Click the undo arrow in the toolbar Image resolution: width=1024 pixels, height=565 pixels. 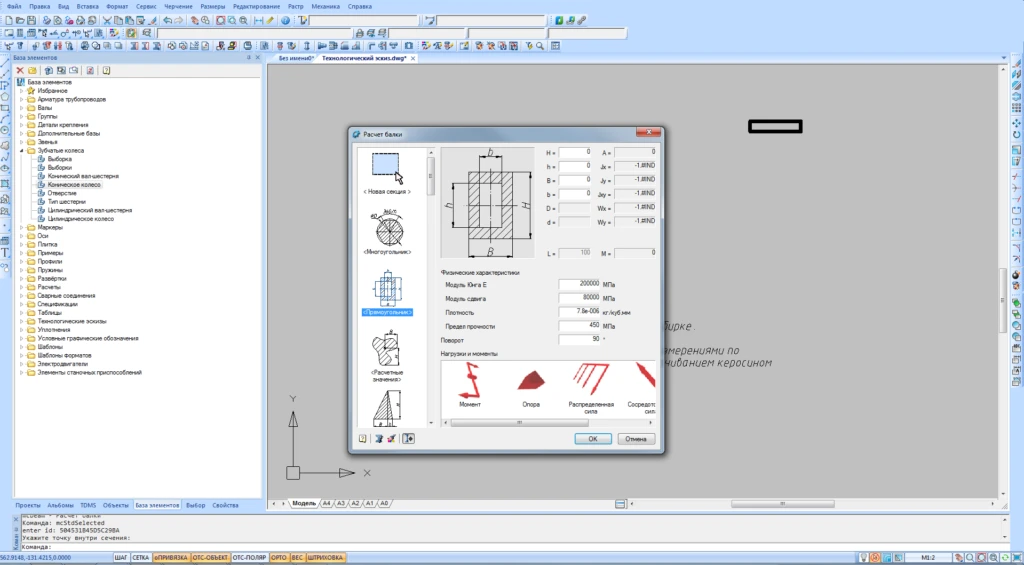[x=167, y=20]
